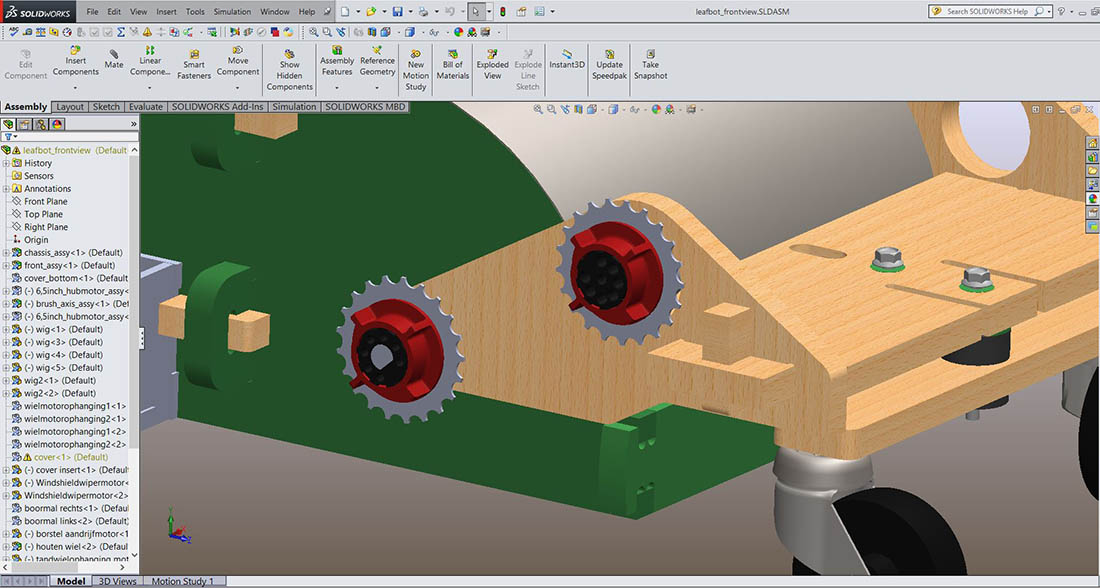
Task: Open the Save options dropdown arrow
Action: [x=410, y=11]
